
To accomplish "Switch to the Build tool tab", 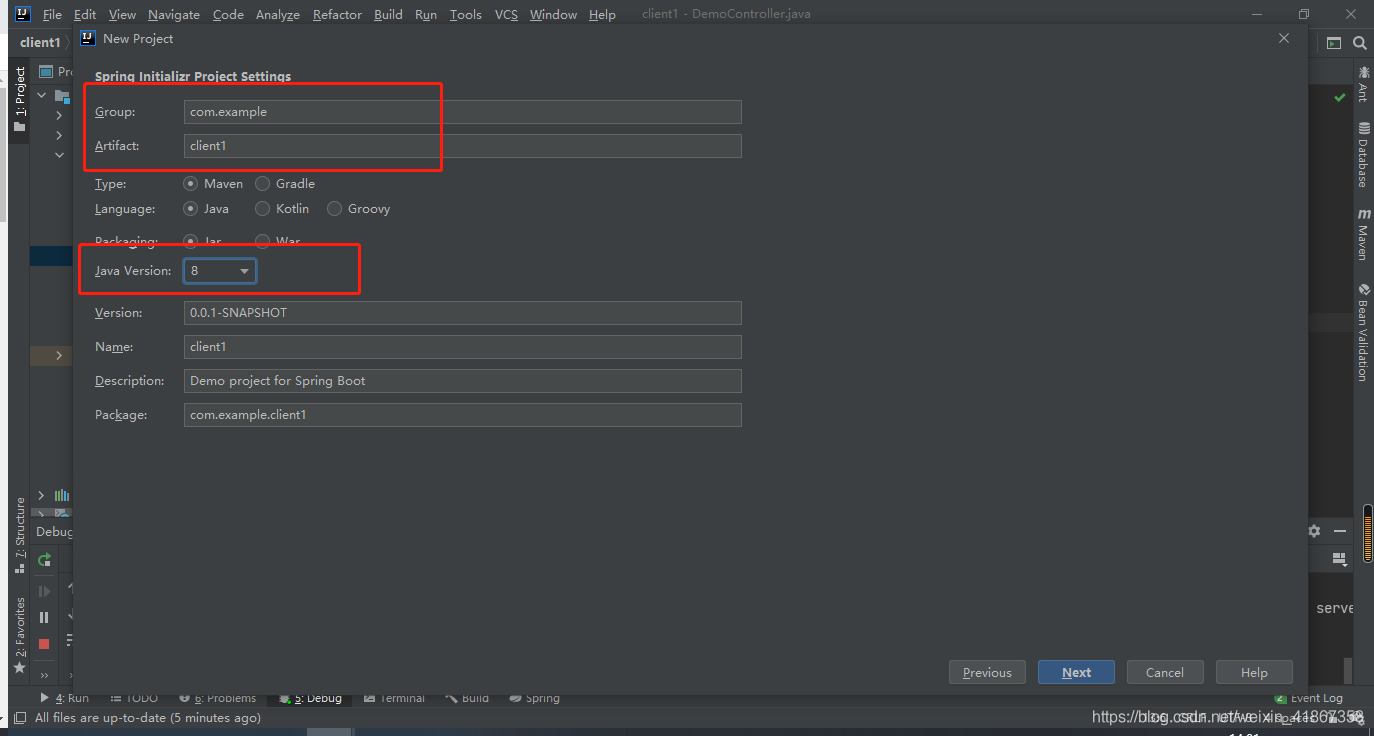I will [x=468, y=698].
